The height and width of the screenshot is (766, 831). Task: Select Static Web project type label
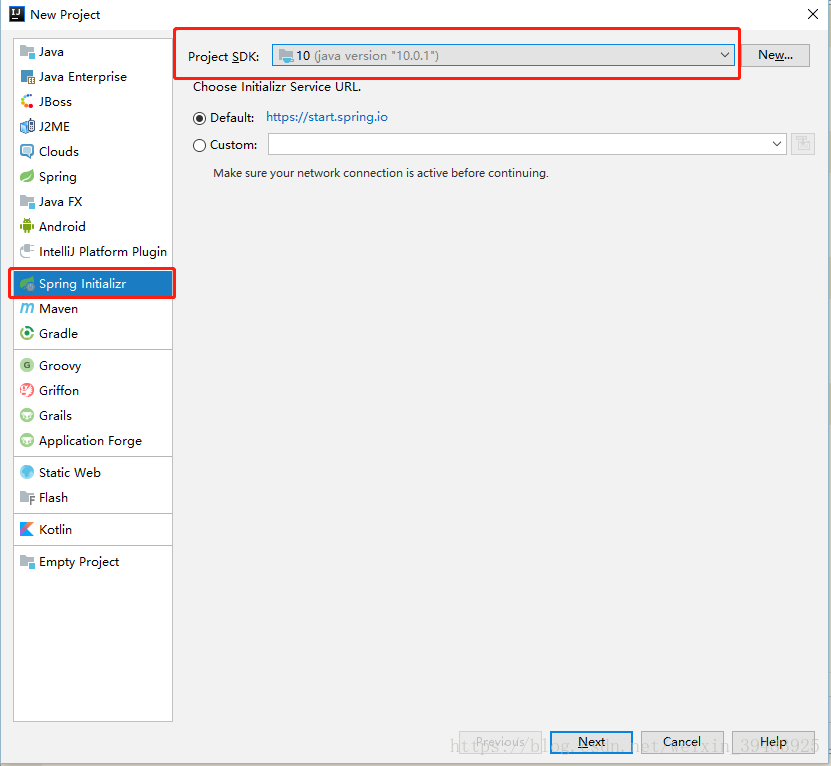(69, 472)
